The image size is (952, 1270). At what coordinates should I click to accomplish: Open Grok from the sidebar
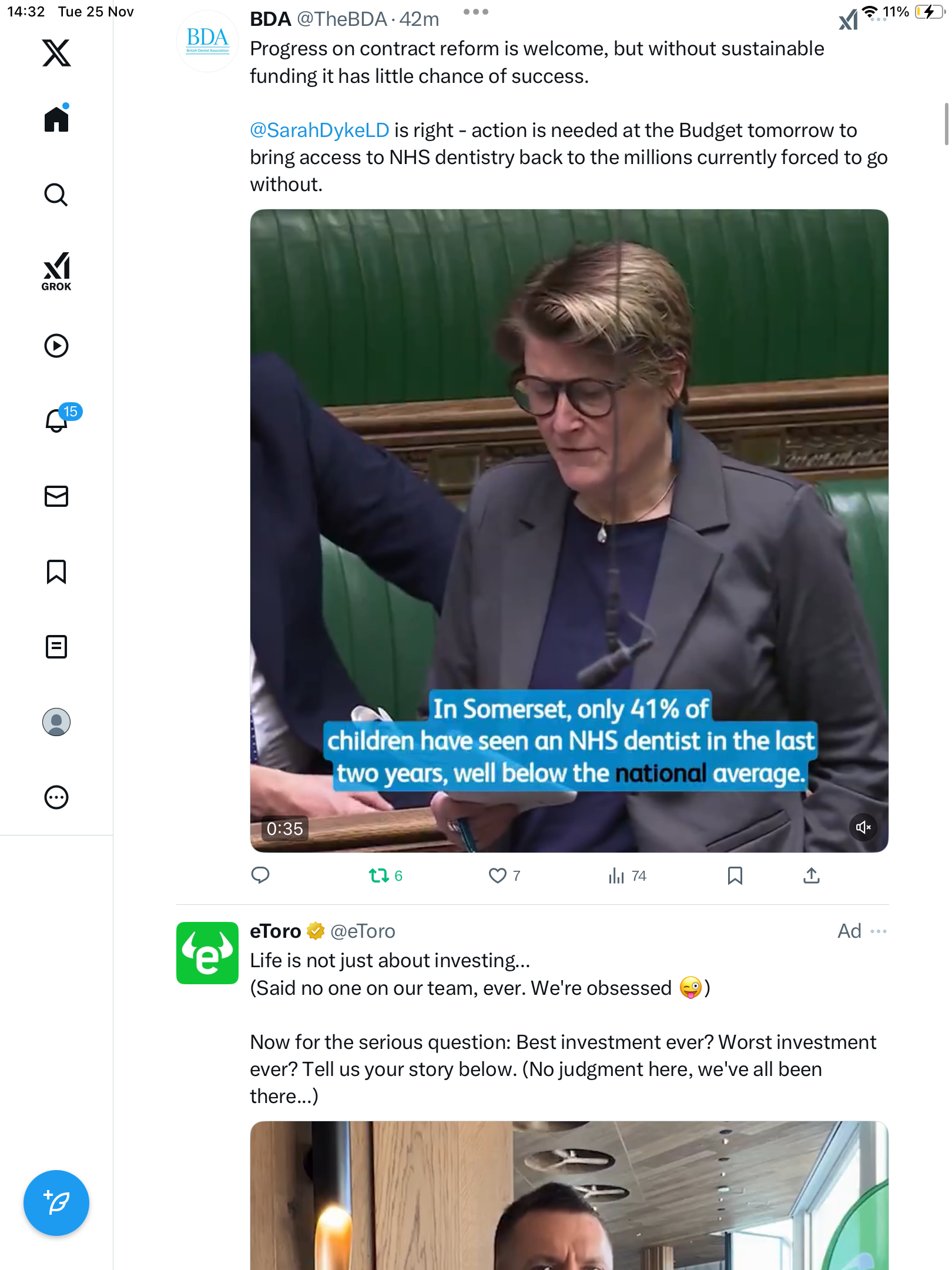coord(56,271)
